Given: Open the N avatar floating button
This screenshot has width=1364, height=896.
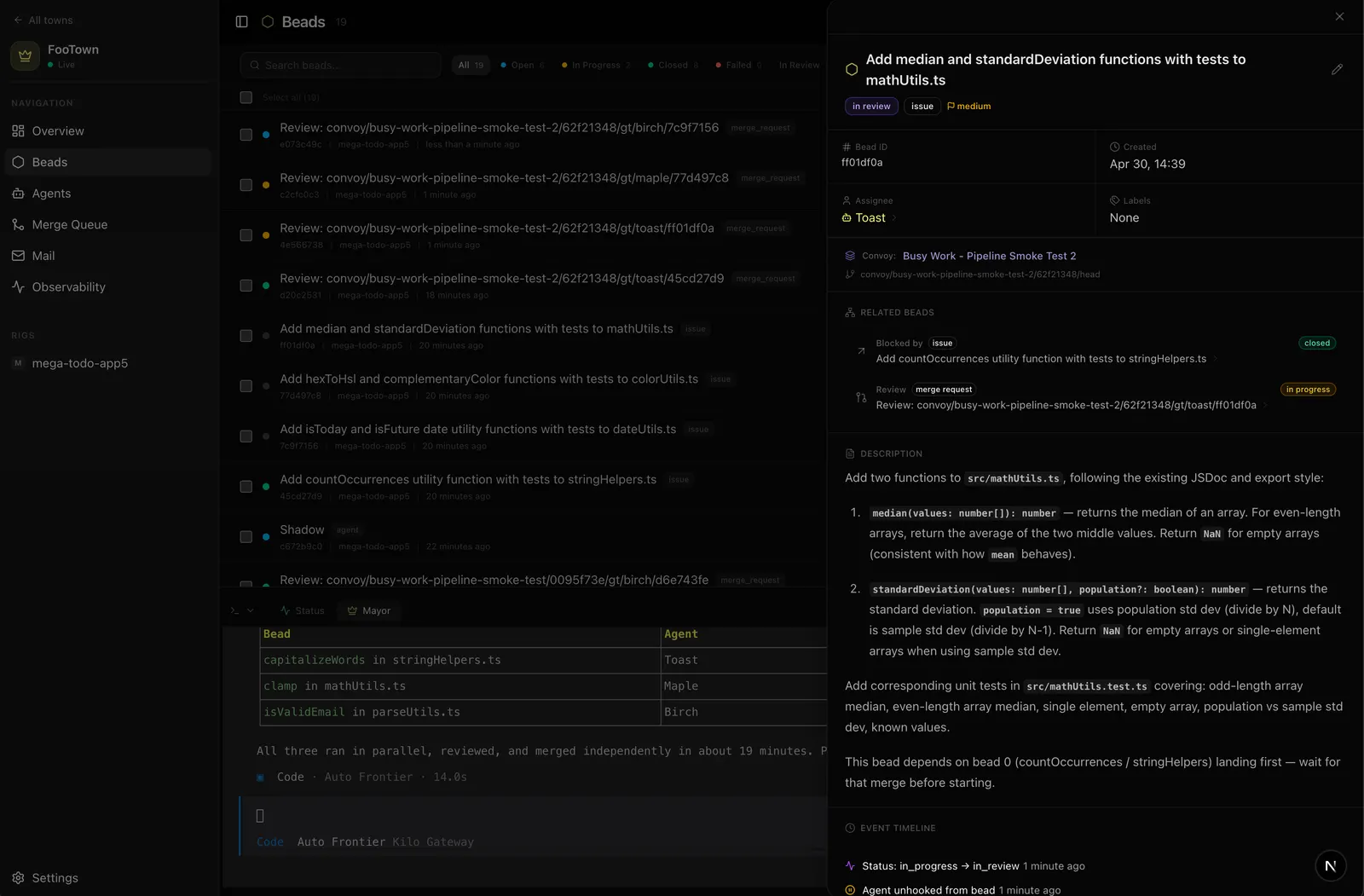Looking at the screenshot, I should click(x=1330, y=865).
